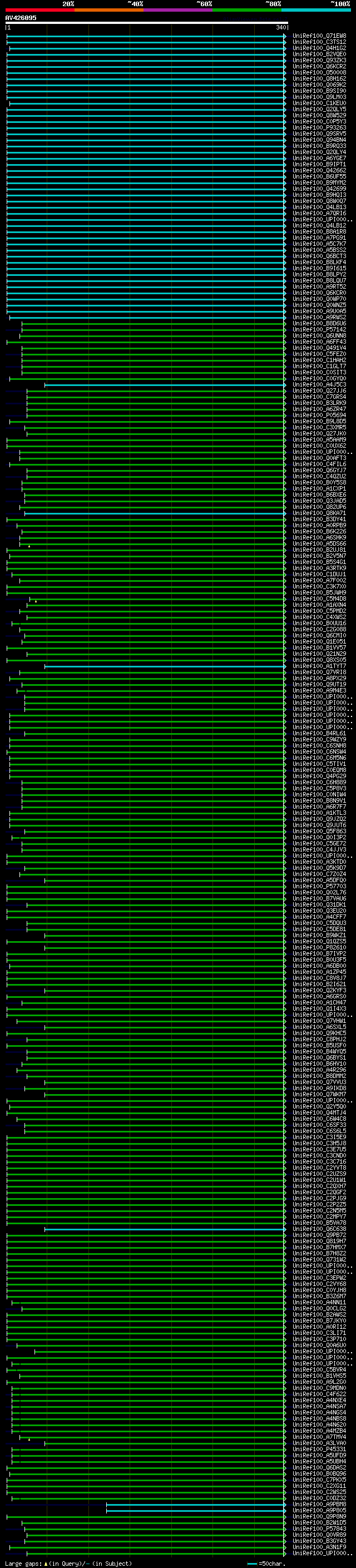Open the UniRef100_B9IPT1 hit
The image size is (356, 1568).
[x=319, y=164]
